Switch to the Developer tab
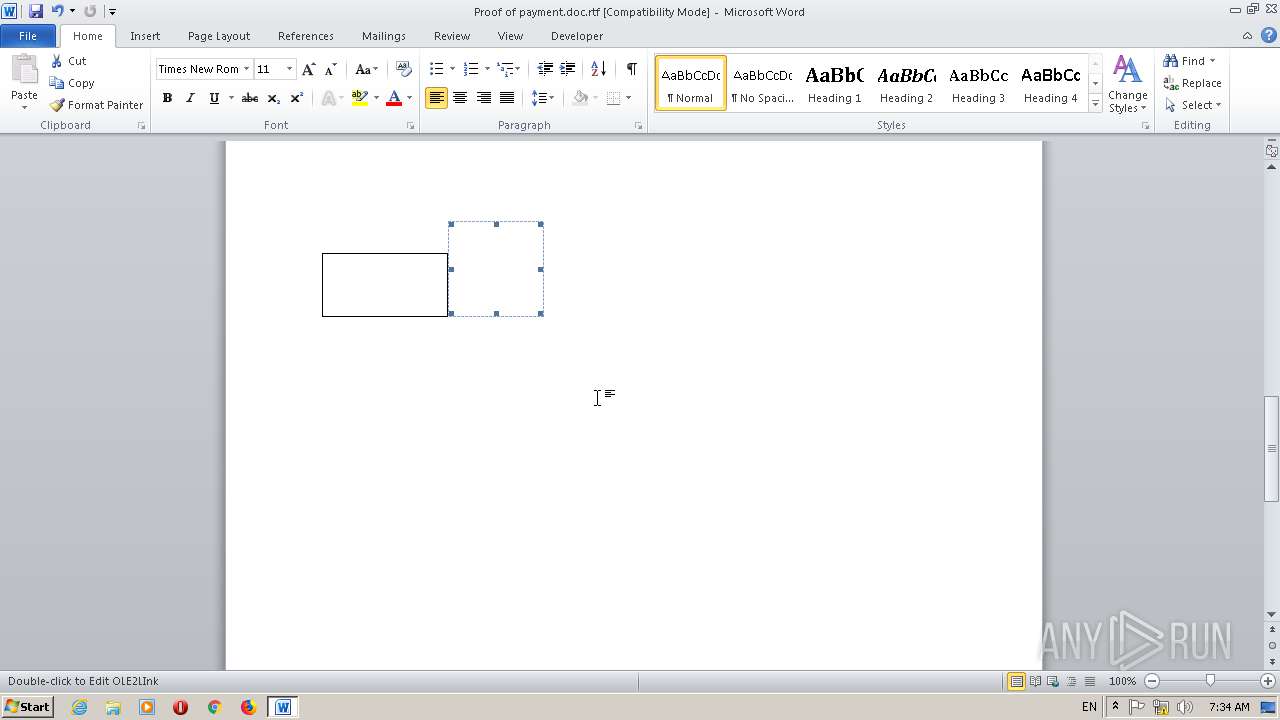This screenshot has height=720, width=1280. click(577, 36)
